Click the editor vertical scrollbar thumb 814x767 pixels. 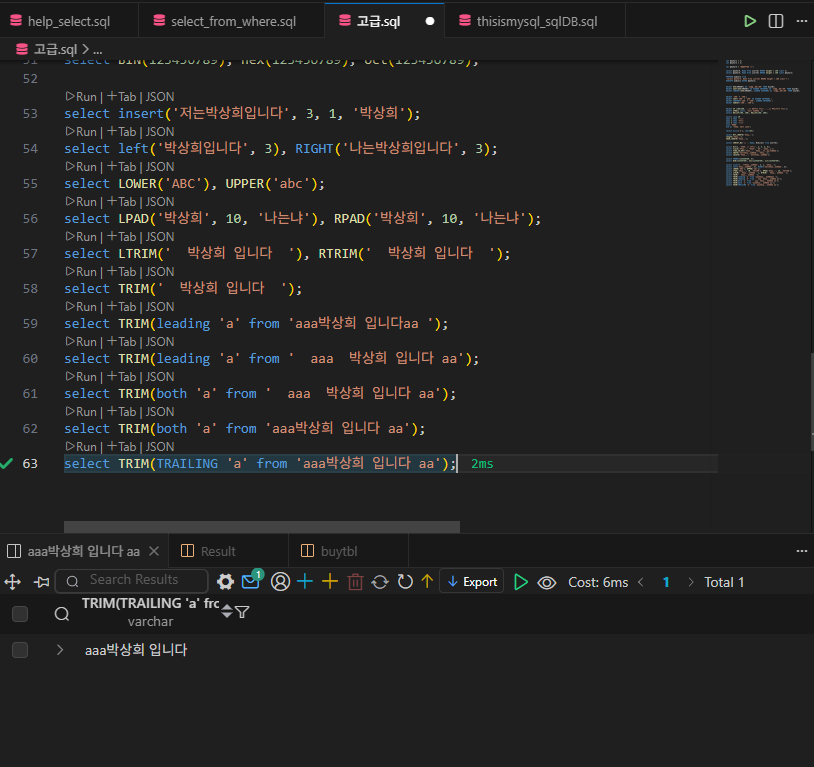[x=811, y=401]
